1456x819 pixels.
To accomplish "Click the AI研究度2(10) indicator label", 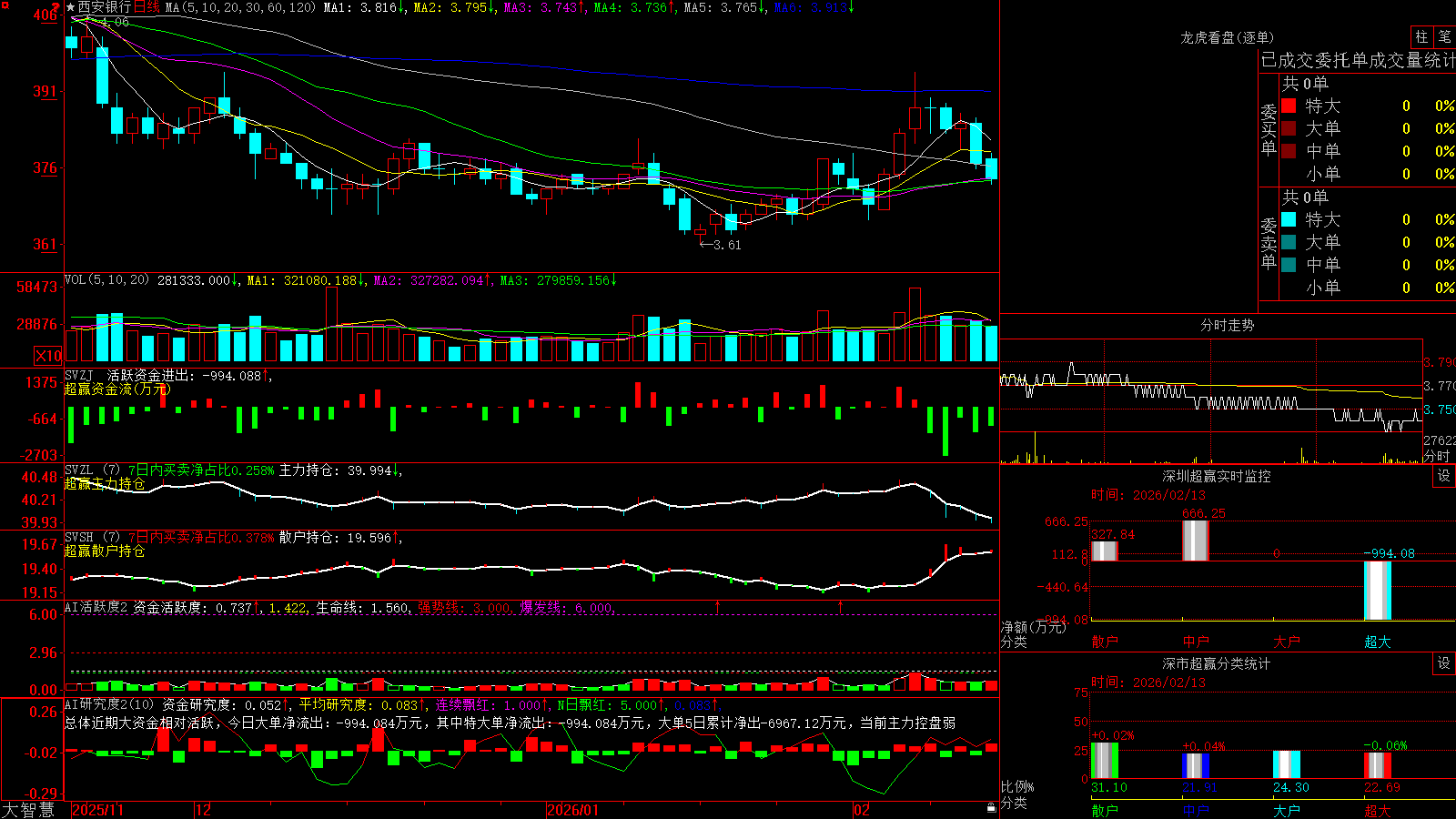I will [x=110, y=704].
